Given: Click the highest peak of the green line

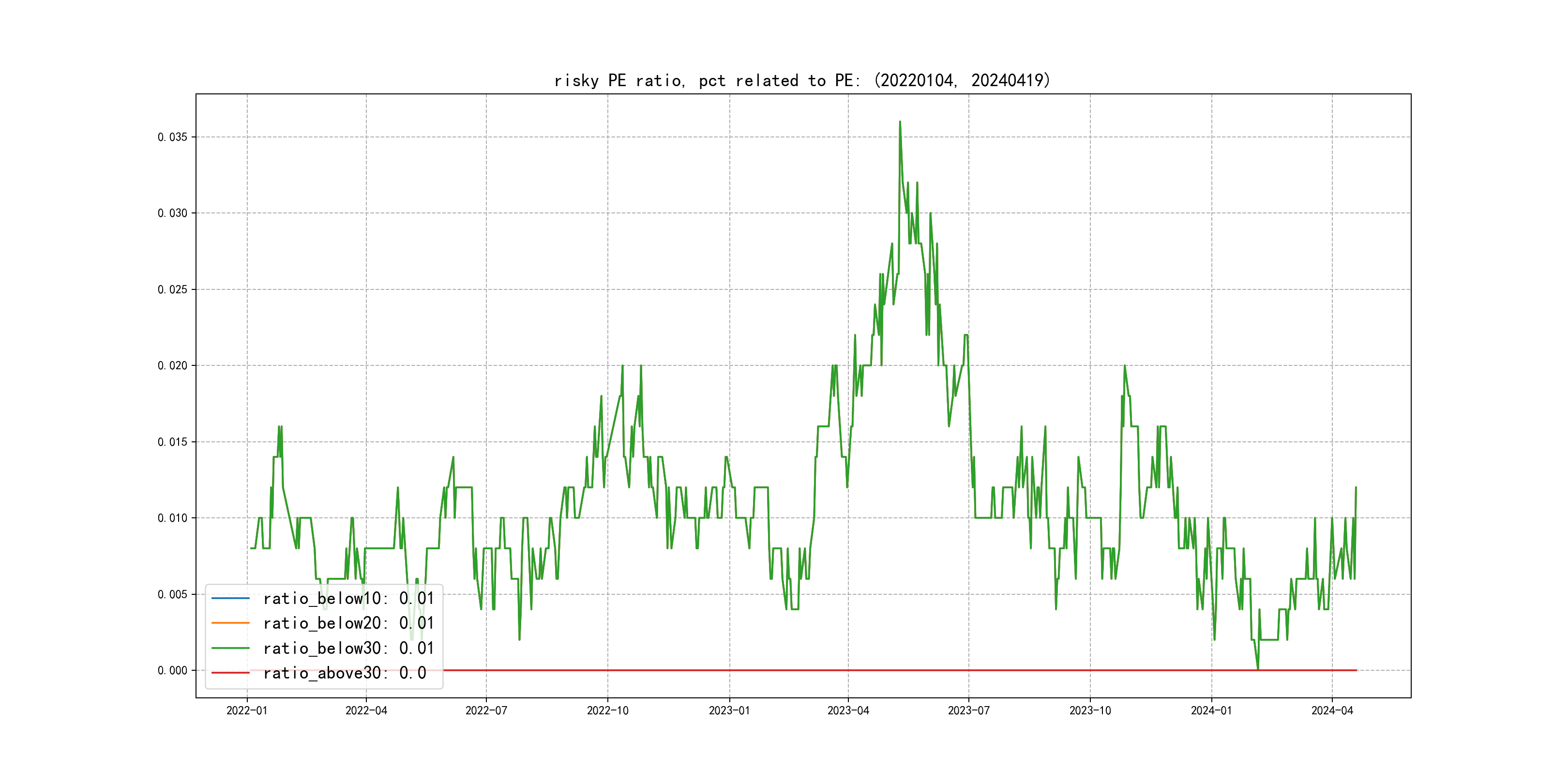Looking at the screenshot, I should pyautogui.click(x=900, y=122).
